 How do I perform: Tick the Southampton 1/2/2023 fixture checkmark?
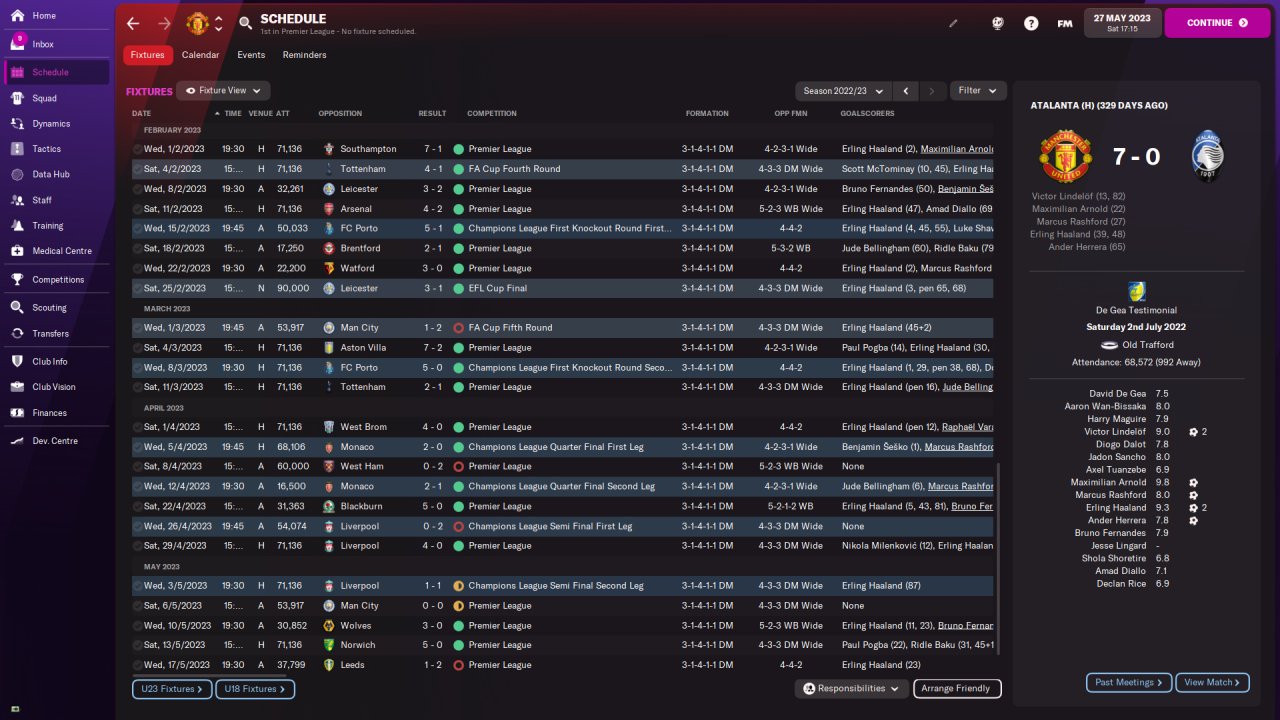[x=138, y=149]
